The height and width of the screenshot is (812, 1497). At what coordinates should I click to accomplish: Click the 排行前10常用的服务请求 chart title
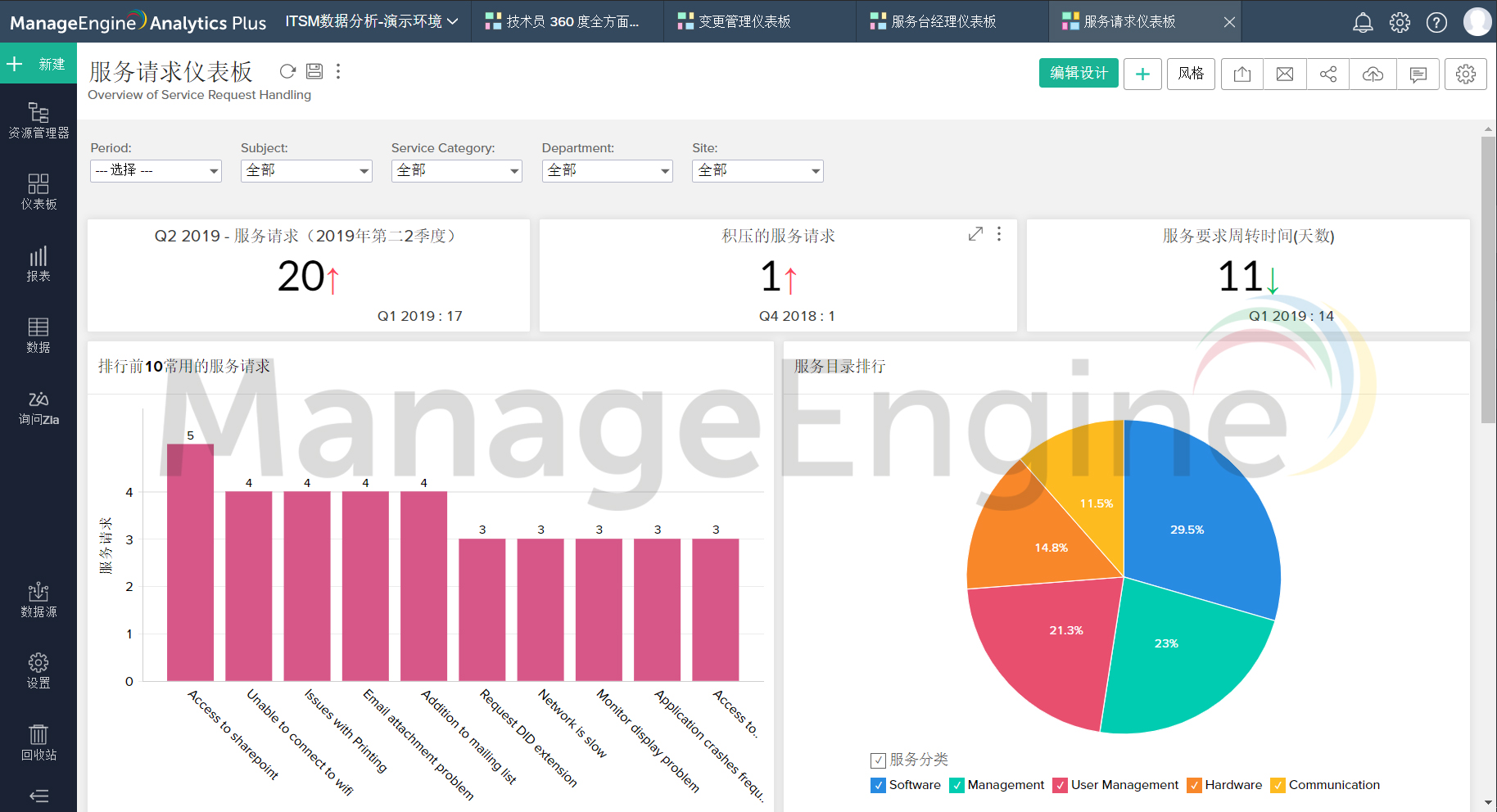coord(184,366)
